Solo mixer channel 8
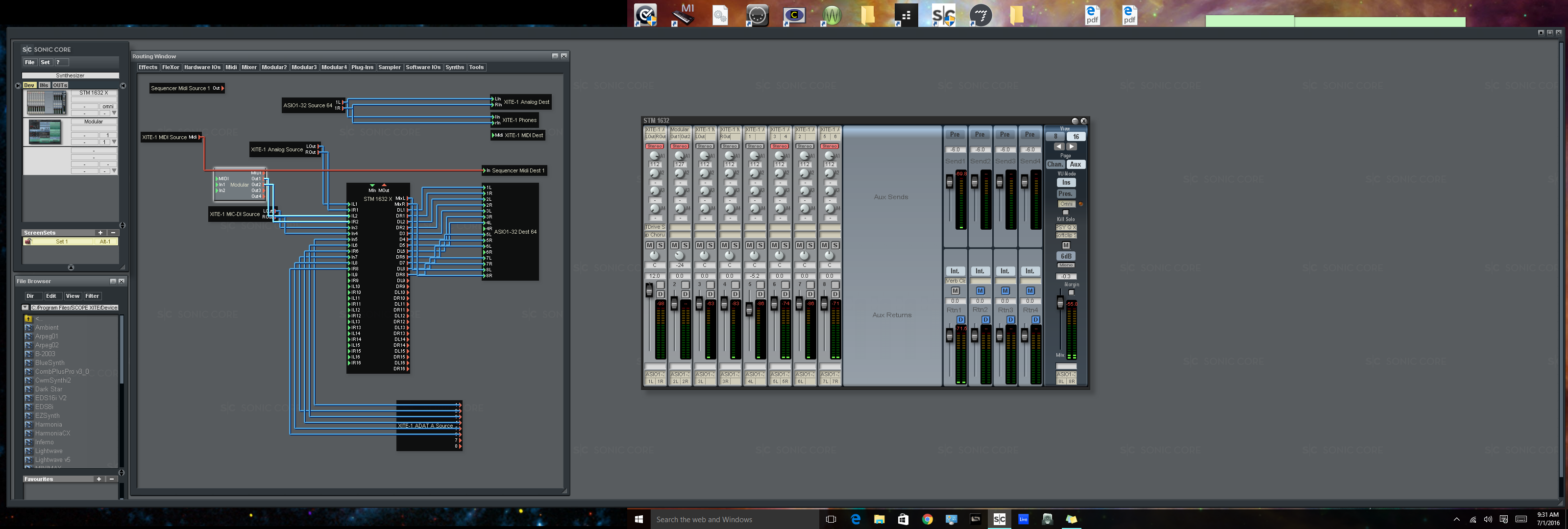The height and width of the screenshot is (529, 1568). [x=835, y=245]
